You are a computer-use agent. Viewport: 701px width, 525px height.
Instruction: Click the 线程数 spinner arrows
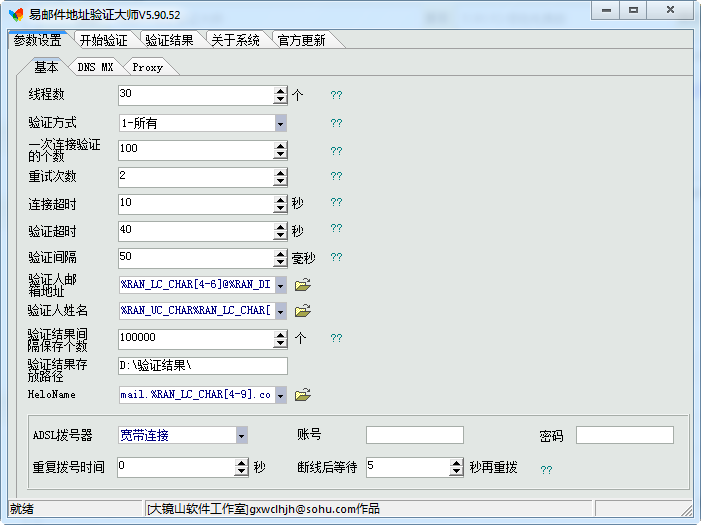(x=281, y=95)
